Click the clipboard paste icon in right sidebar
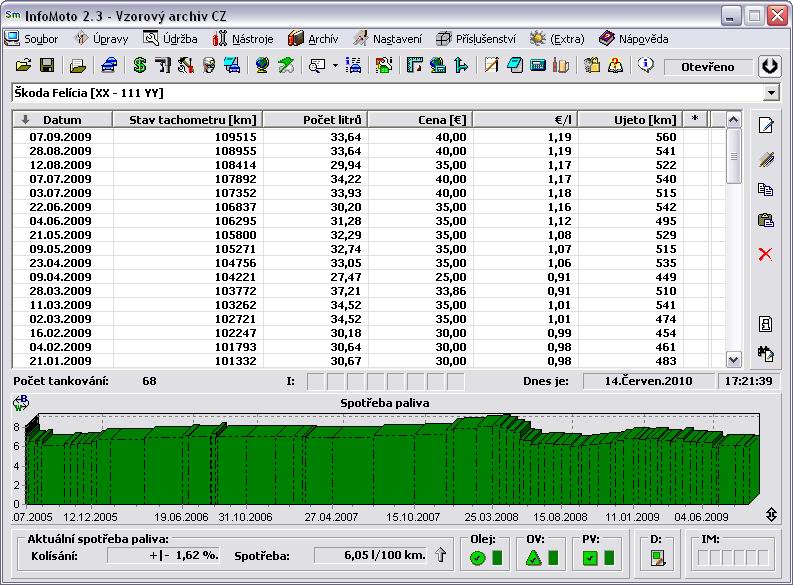 tap(765, 220)
